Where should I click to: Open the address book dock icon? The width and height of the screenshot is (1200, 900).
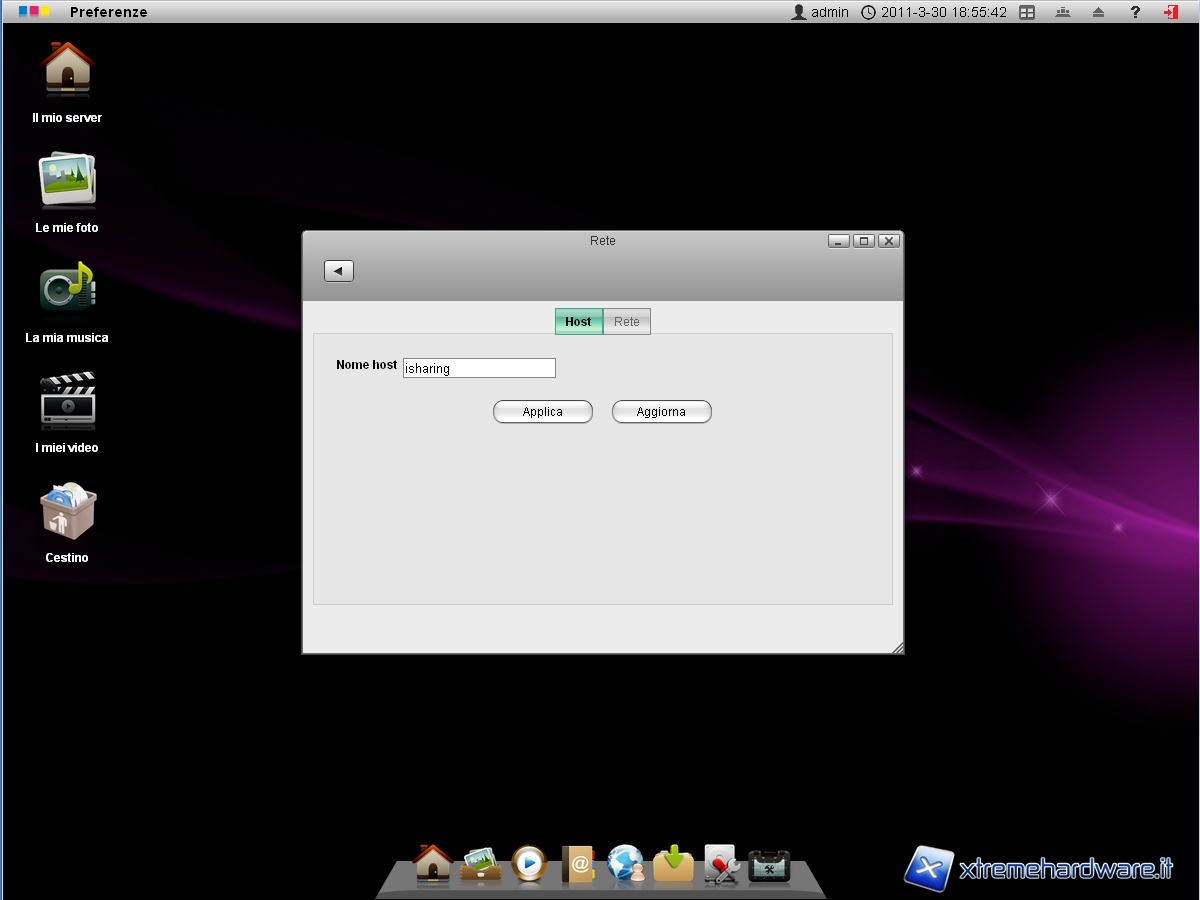578,864
